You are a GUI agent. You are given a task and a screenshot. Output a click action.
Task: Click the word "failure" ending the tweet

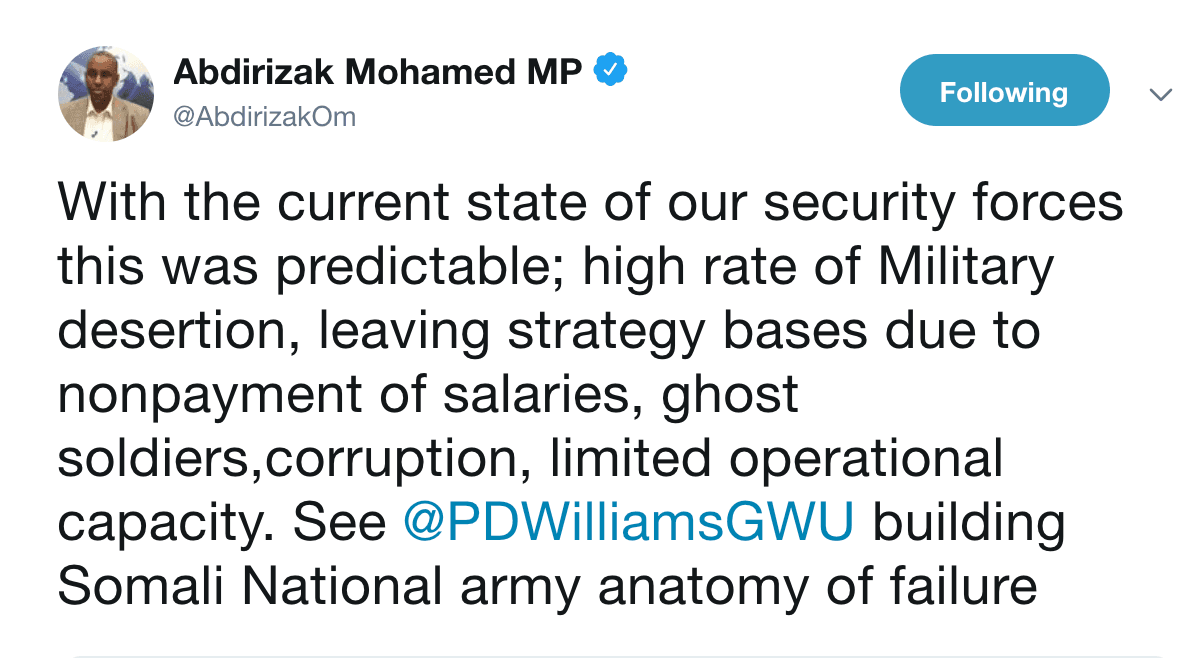[x=960, y=587]
